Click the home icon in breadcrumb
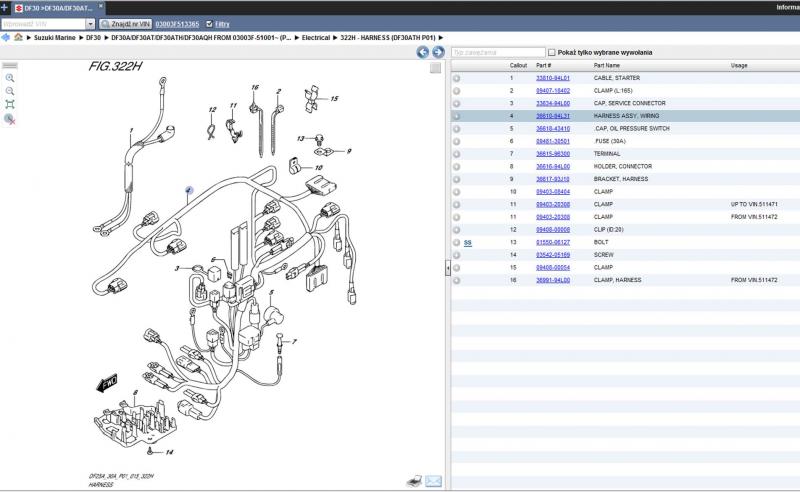Screen dimensions: 800x492 point(18,37)
